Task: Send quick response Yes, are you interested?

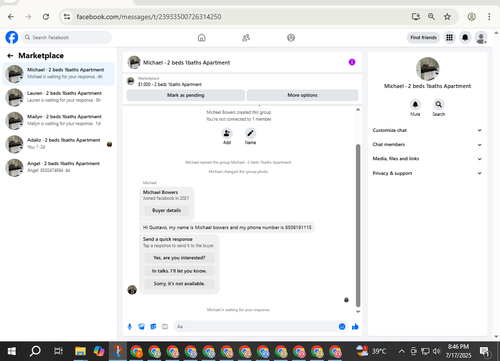Action: 179,258
